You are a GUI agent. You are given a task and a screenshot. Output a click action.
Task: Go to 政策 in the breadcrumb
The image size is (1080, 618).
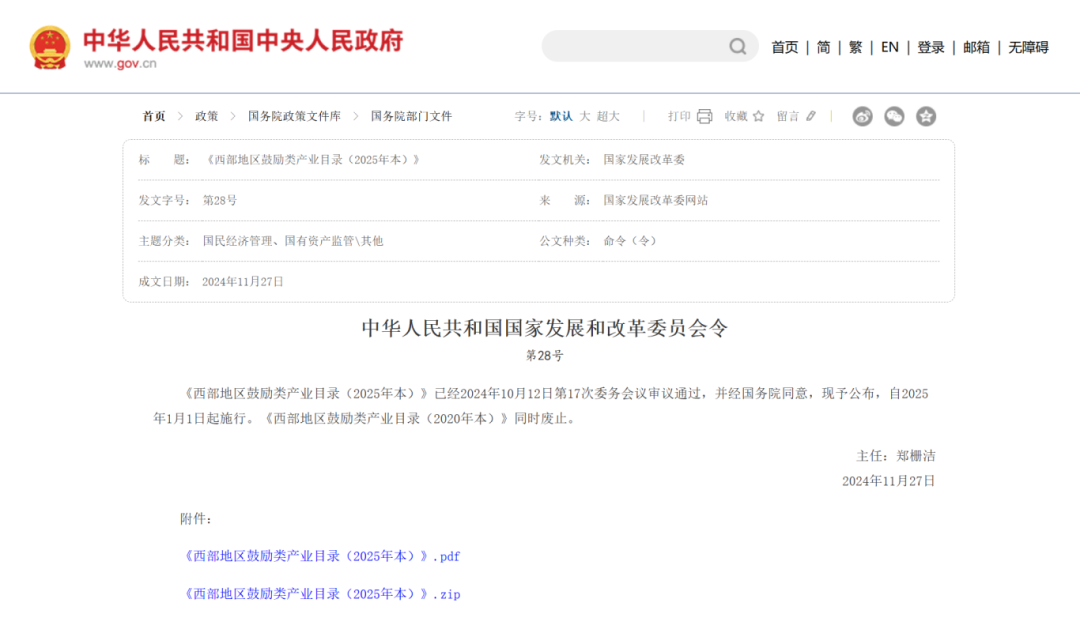206,116
